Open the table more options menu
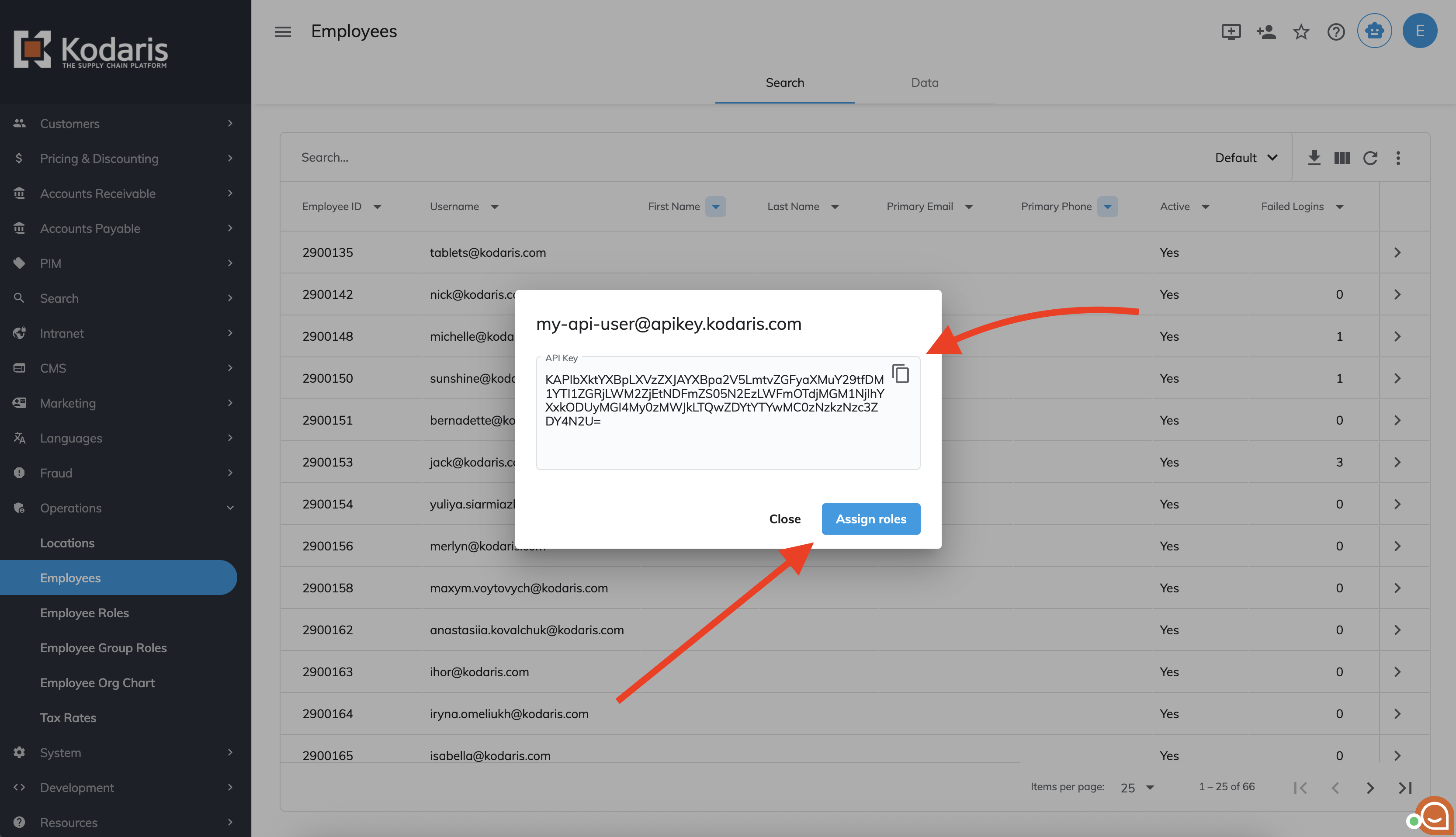The width and height of the screenshot is (1456, 837). point(1398,158)
